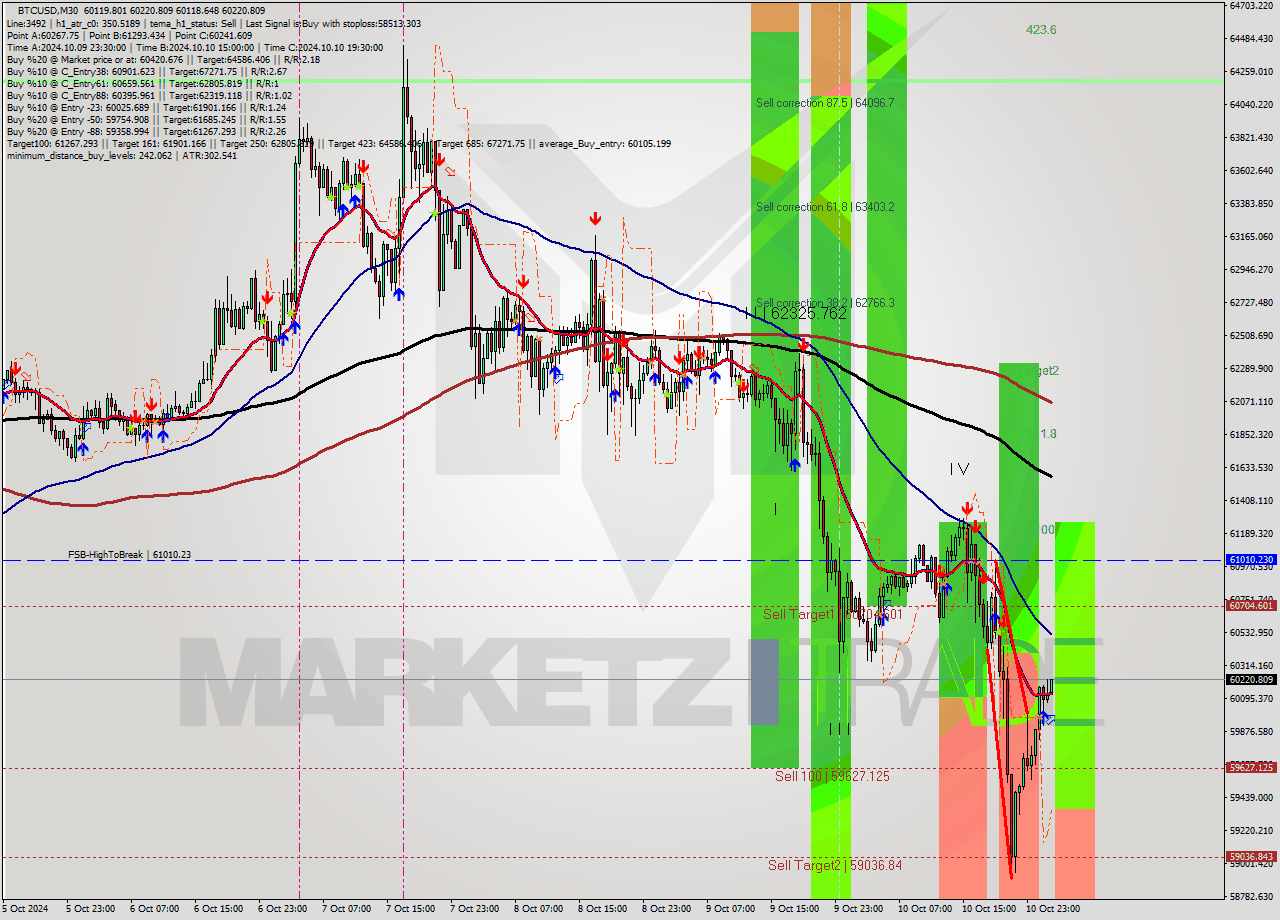Viewport: 1280px width, 920px height.
Task: Click the red 59627.125 price tag on axis
Action: click(1250, 768)
